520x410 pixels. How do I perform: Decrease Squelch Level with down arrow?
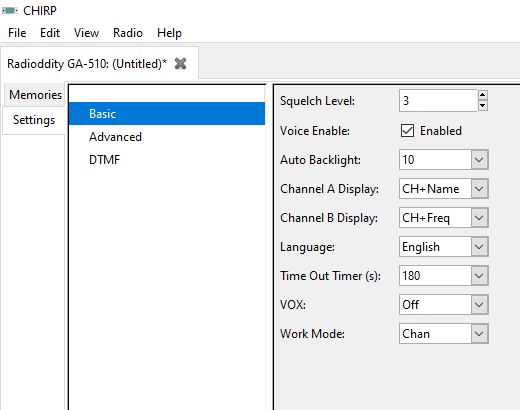[x=482, y=106]
